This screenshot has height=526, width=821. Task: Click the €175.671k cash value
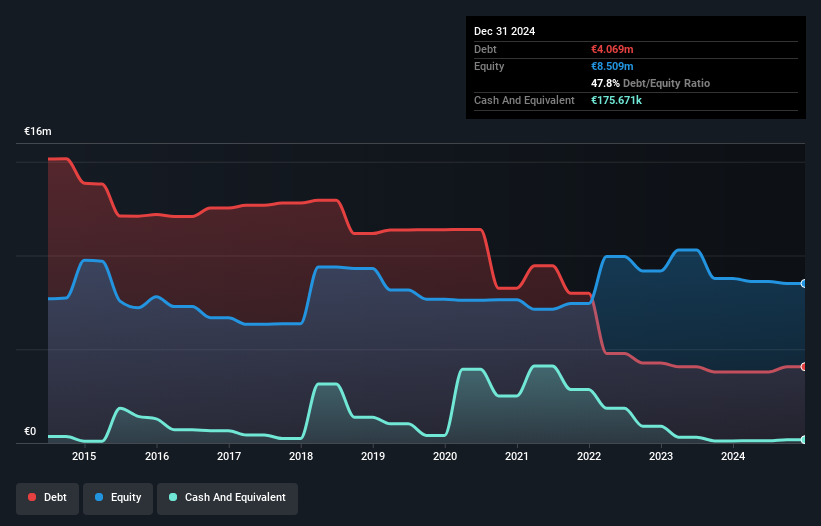(x=616, y=100)
